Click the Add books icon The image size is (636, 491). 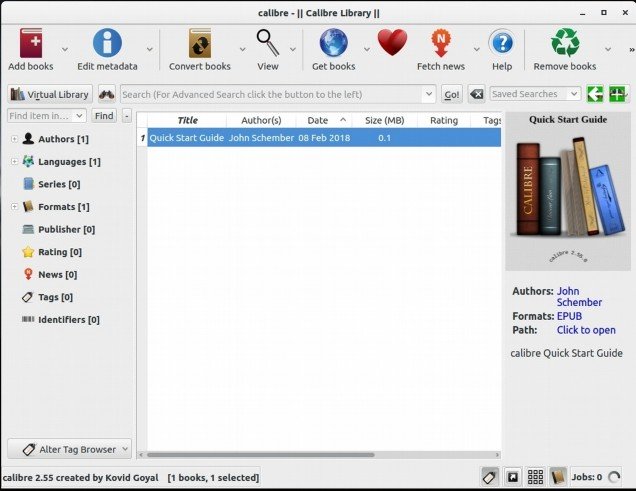(x=31, y=43)
